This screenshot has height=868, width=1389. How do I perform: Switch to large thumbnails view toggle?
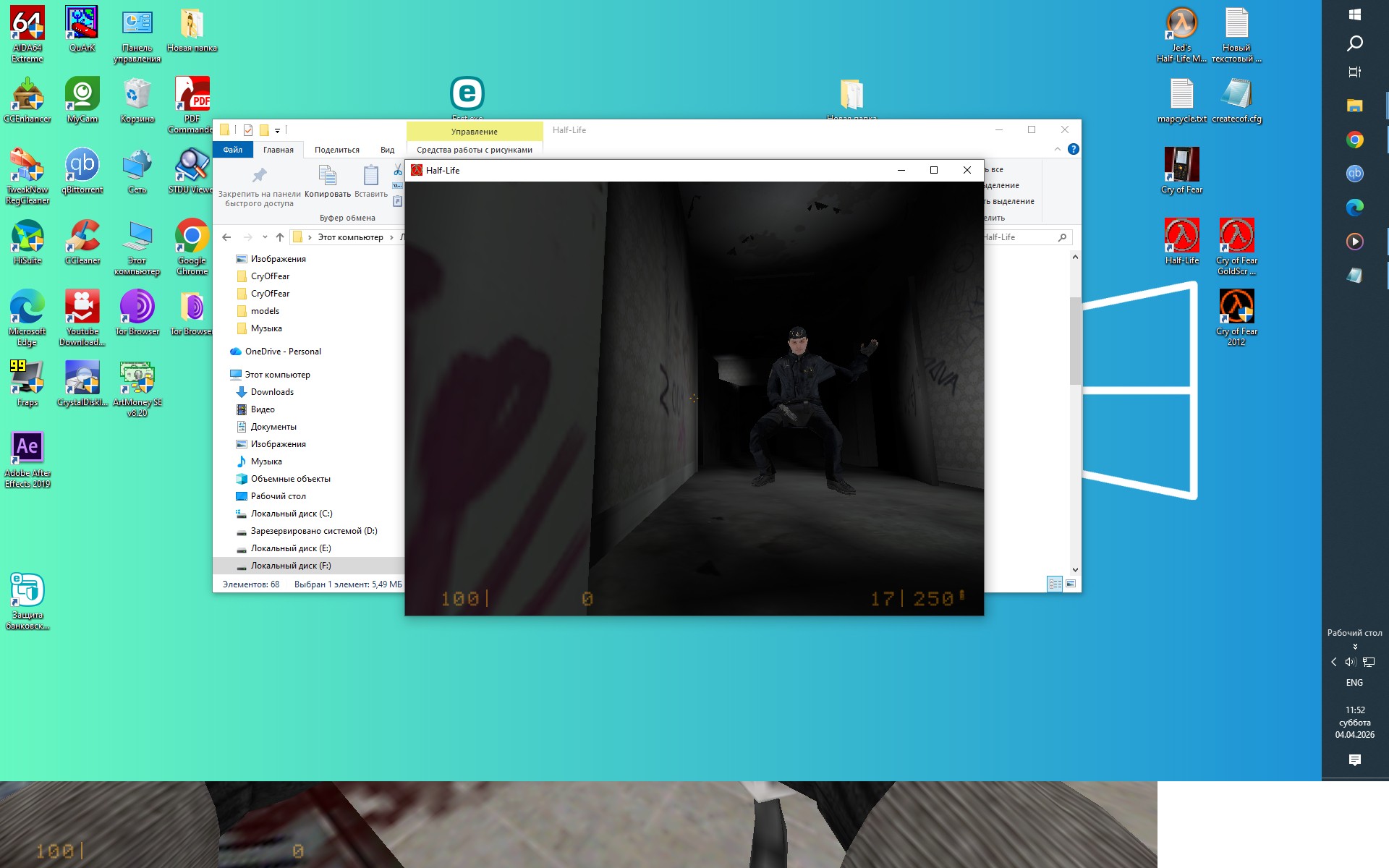coord(1071,584)
